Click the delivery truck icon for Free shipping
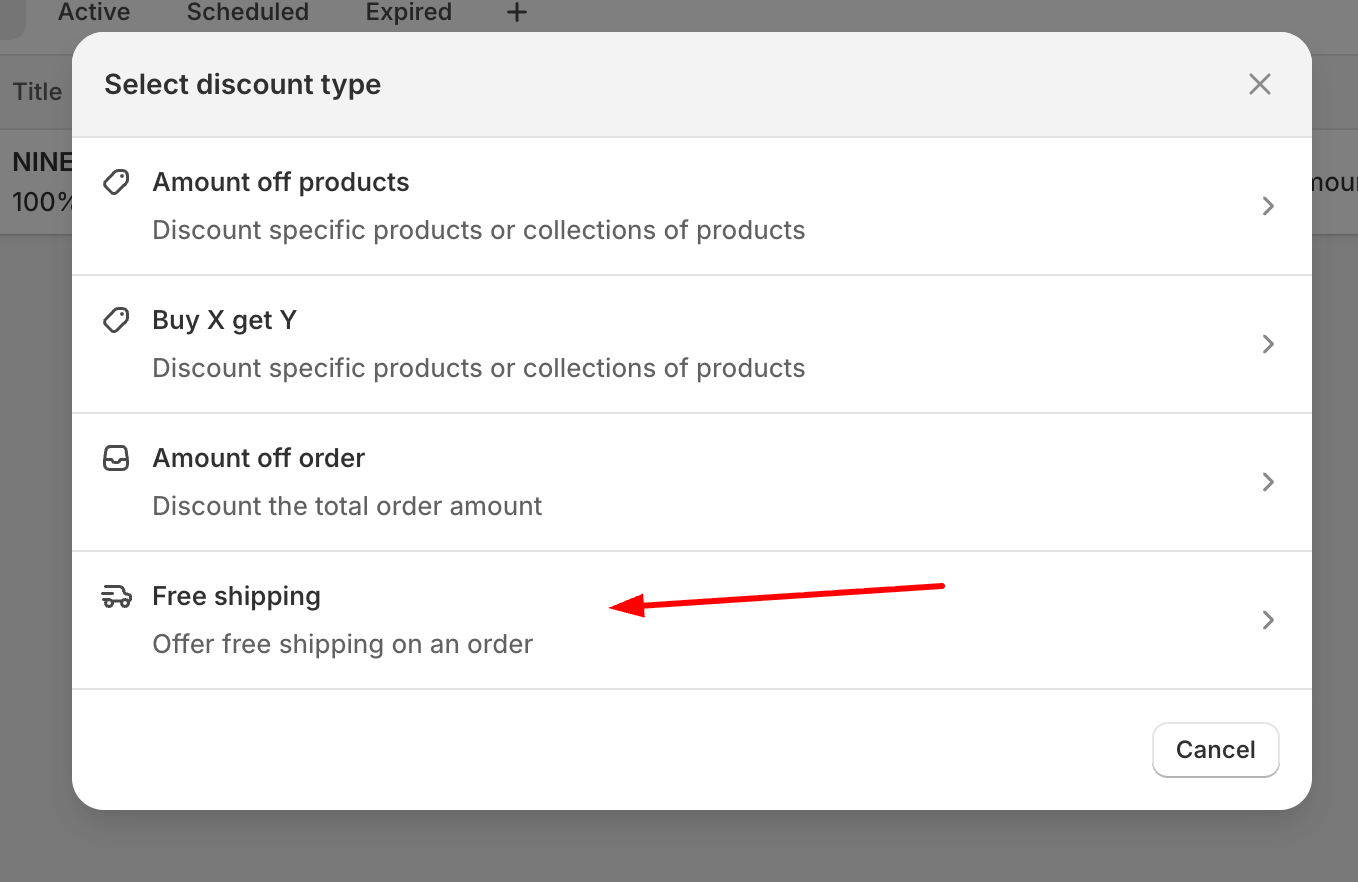1358x882 pixels. coord(116,597)
